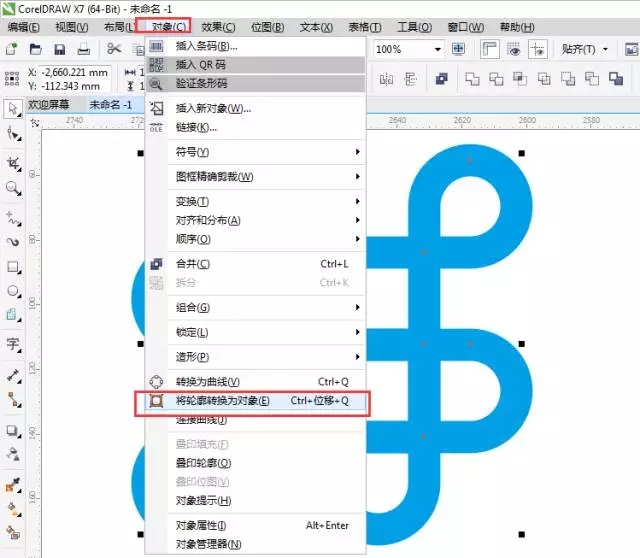Toggle show rulers icon
Image resolution: width=640 pixels, height=558 pixels.
pyautogui.click(x=489, y=49)
